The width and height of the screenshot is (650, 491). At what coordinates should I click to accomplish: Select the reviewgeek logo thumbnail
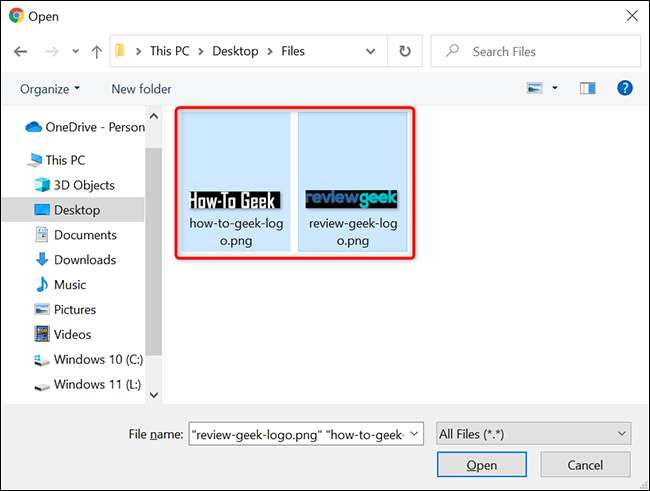pos(352,199)
